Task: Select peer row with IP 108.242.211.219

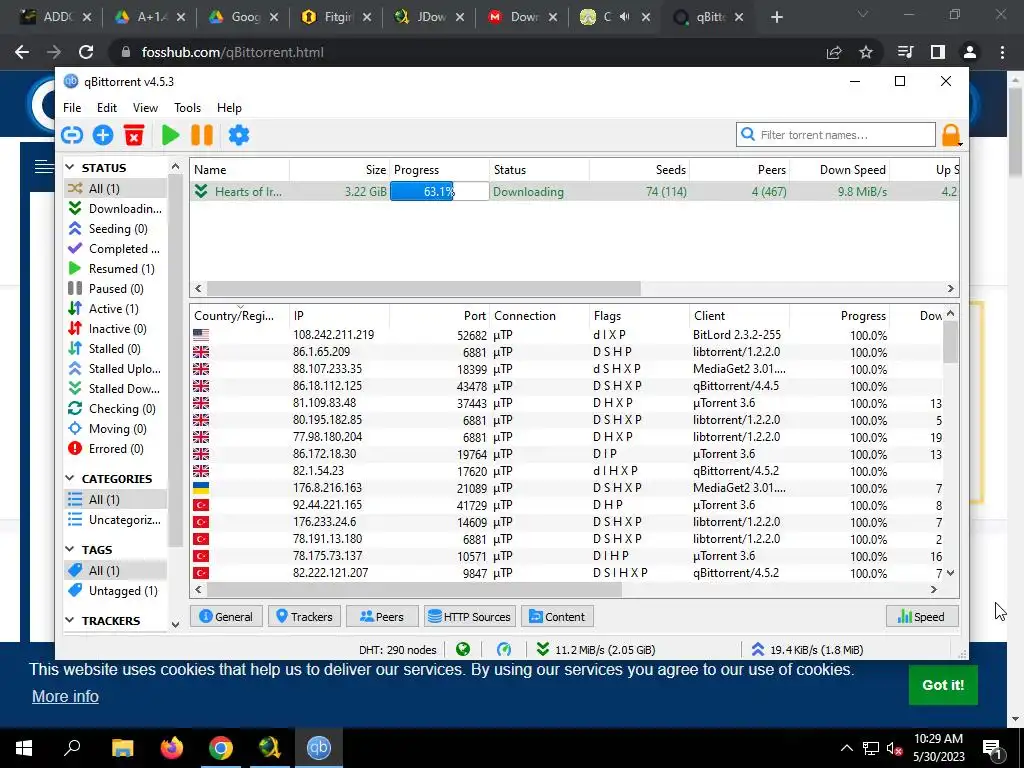Action: coord(567,335)
